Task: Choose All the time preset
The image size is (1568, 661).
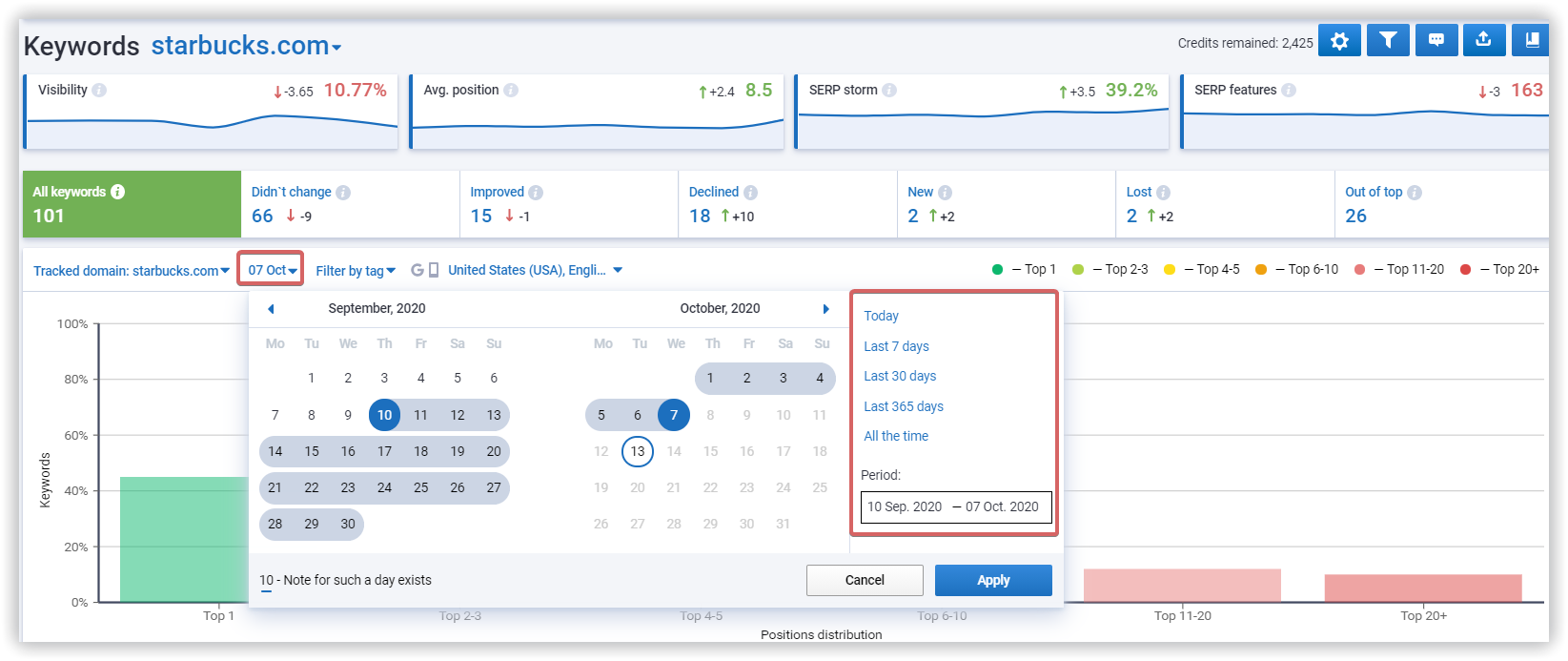Action: [896, 436]
